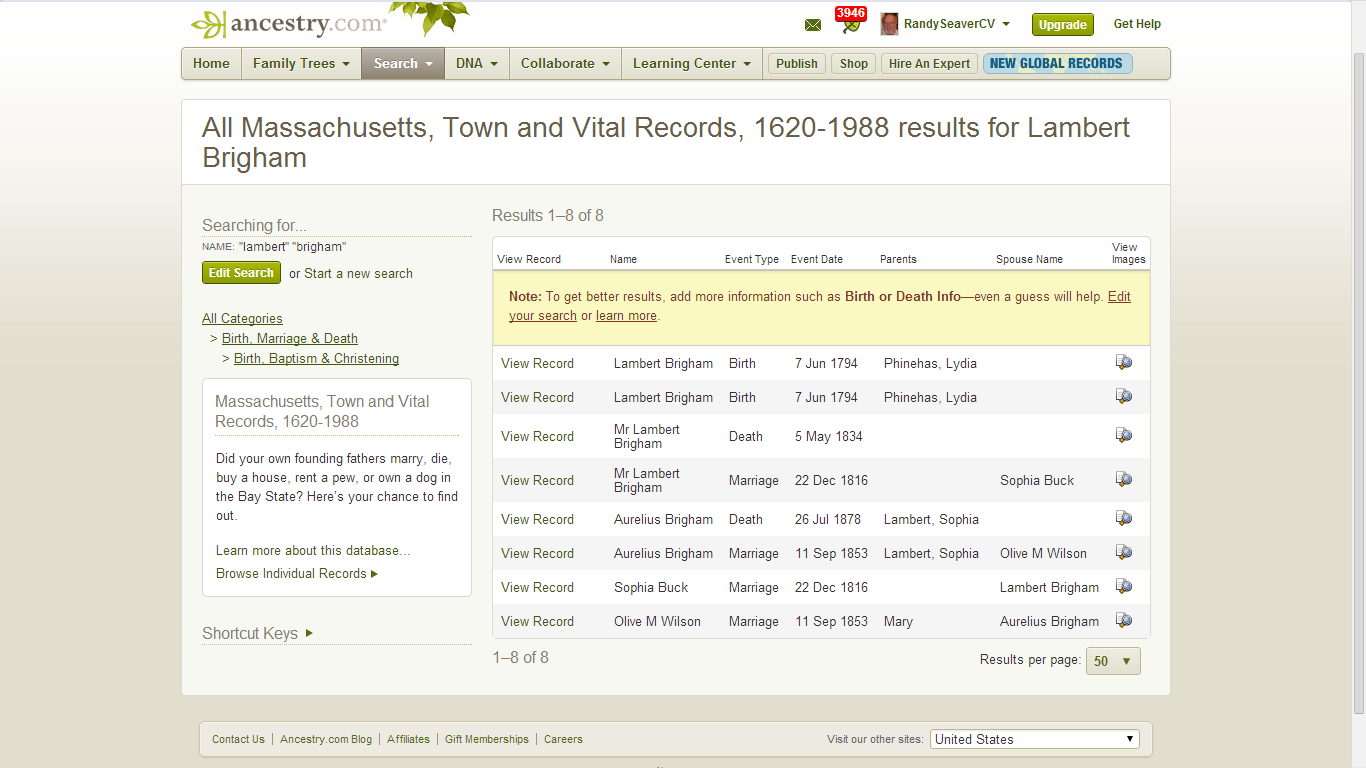This screenshot has width=1366, height=768.
Task: Click Contact Us in footer
Action: coord(238,739)
